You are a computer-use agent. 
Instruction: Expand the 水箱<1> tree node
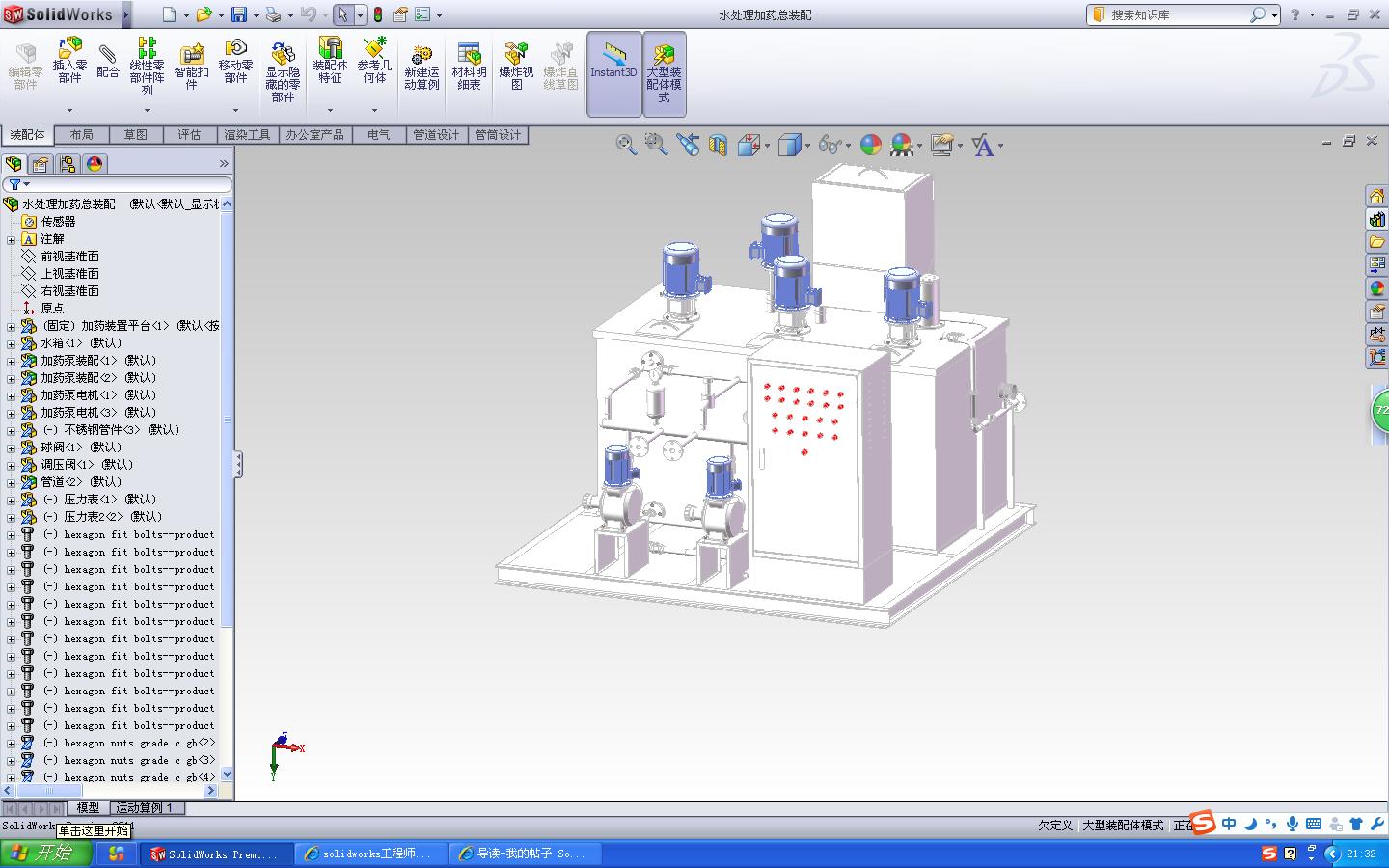click(x=11, y=343)
